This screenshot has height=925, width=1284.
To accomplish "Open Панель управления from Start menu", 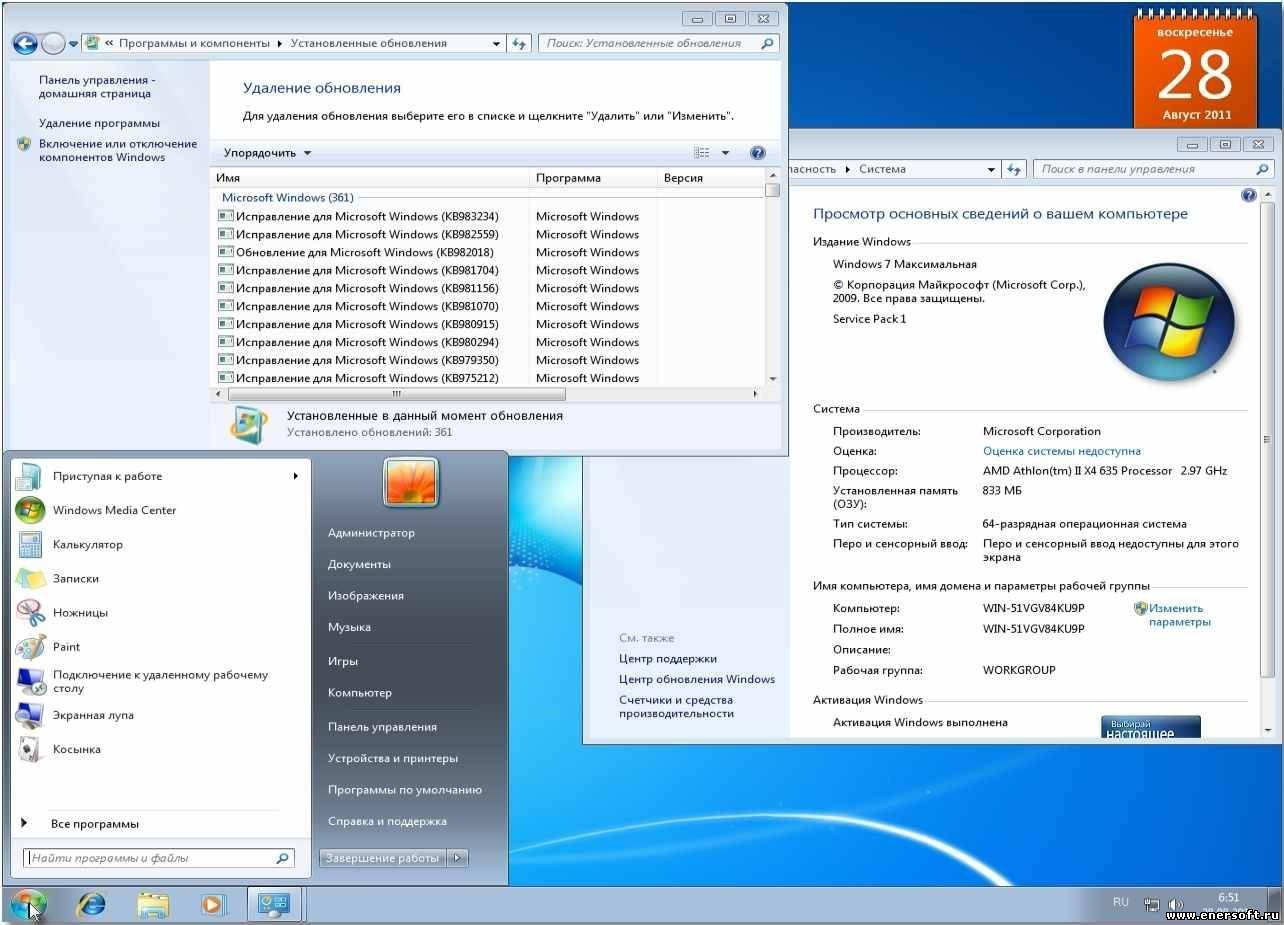I will coord(382,727).
